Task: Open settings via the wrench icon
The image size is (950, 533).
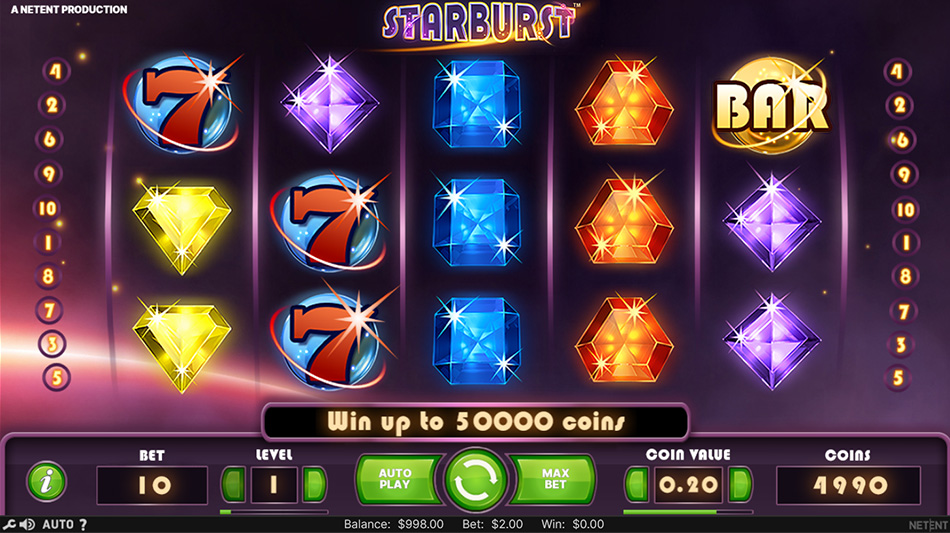Action: [8, 525]
